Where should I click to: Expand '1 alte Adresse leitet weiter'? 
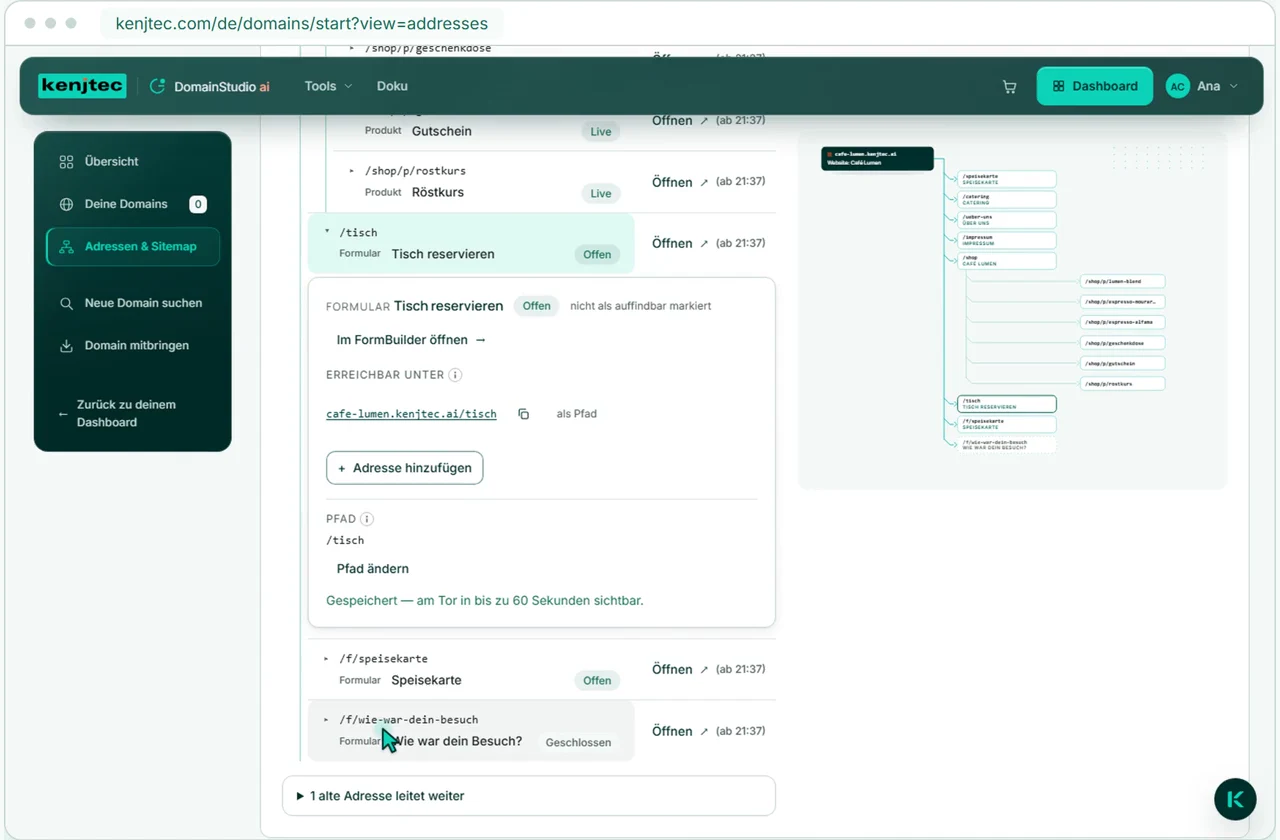click(528, 796)
